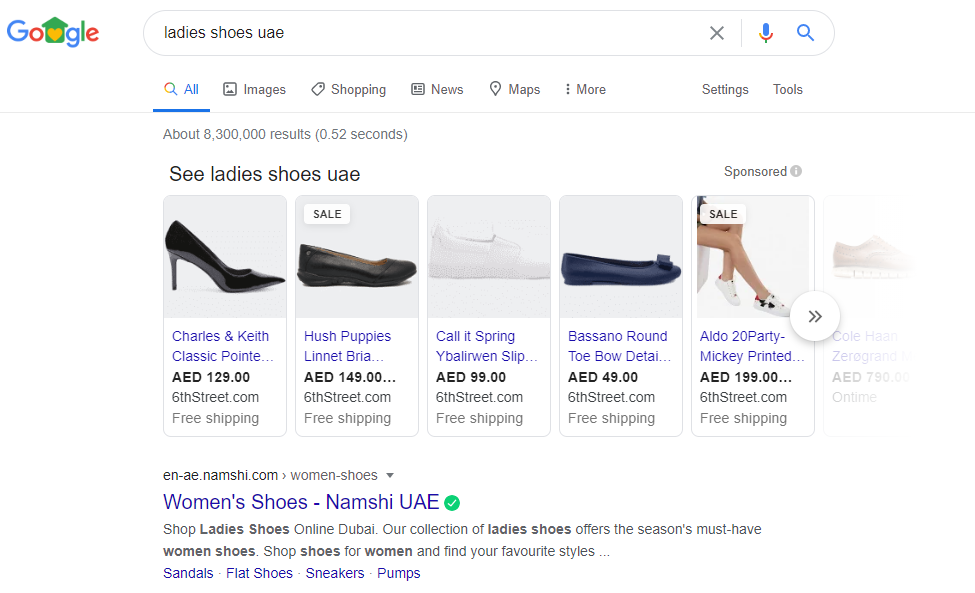The height and width of the screenshot is (593, 975).
Task: Open the Hush Puppies Linnet Bria link
Action: (347, 346)
